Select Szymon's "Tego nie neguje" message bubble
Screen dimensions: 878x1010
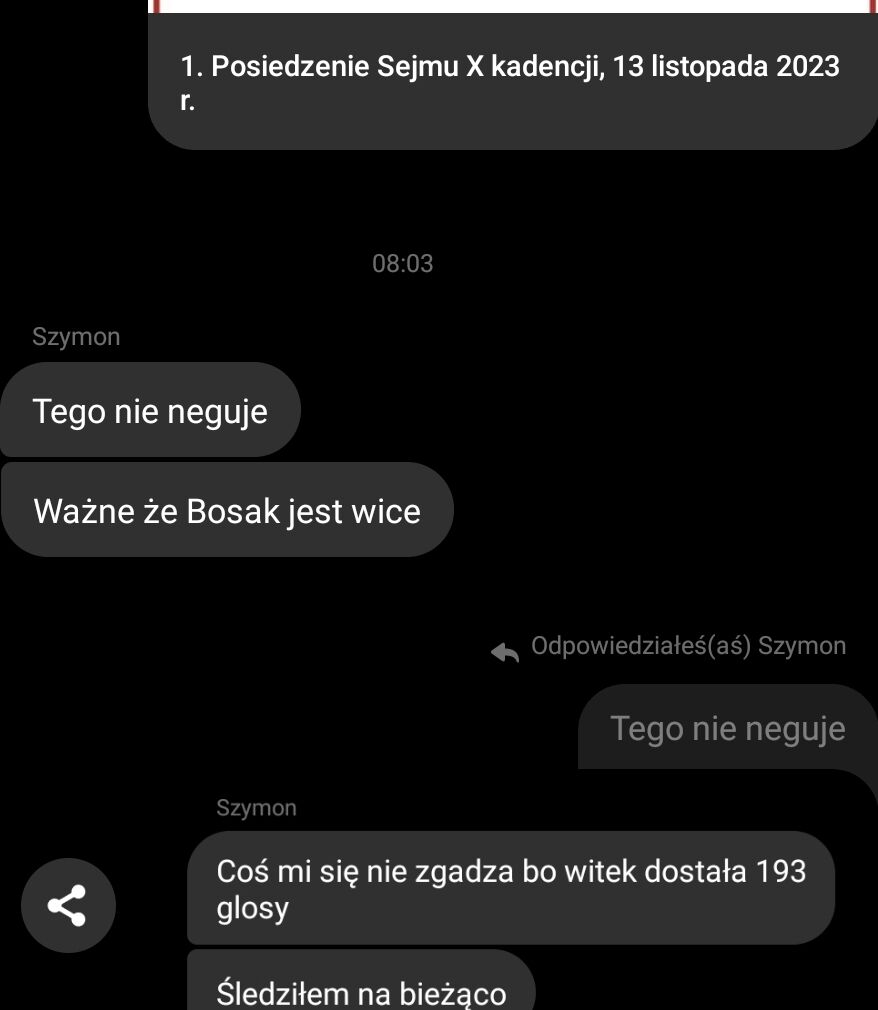point(150,410)
